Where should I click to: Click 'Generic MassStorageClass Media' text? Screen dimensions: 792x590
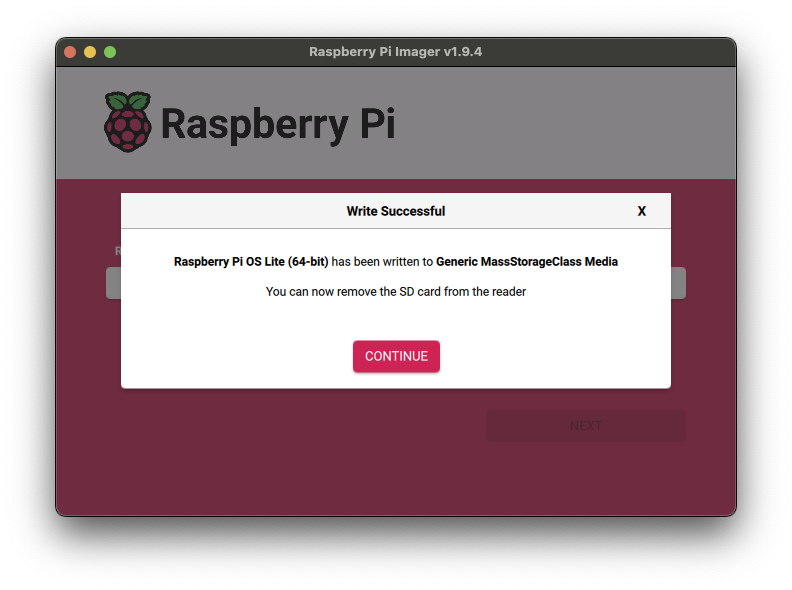pyautogui.click(x=527, y=262)
